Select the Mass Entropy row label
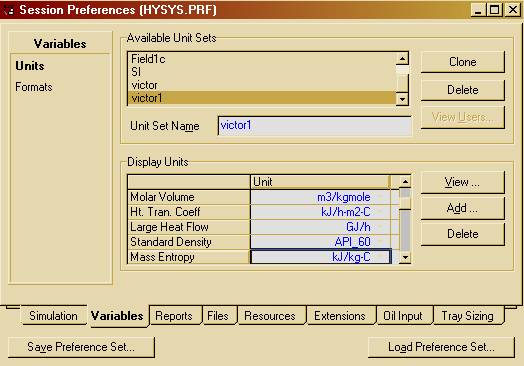Screen dimensions: 524x366 (189, 257)
